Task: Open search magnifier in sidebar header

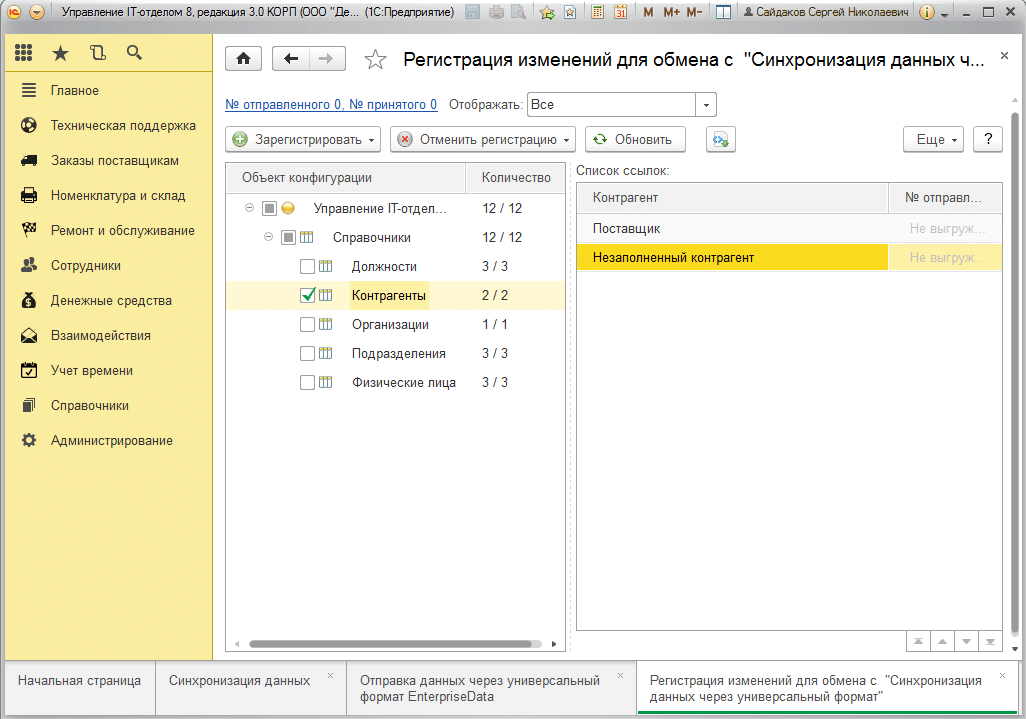Action: pos(134,53)
